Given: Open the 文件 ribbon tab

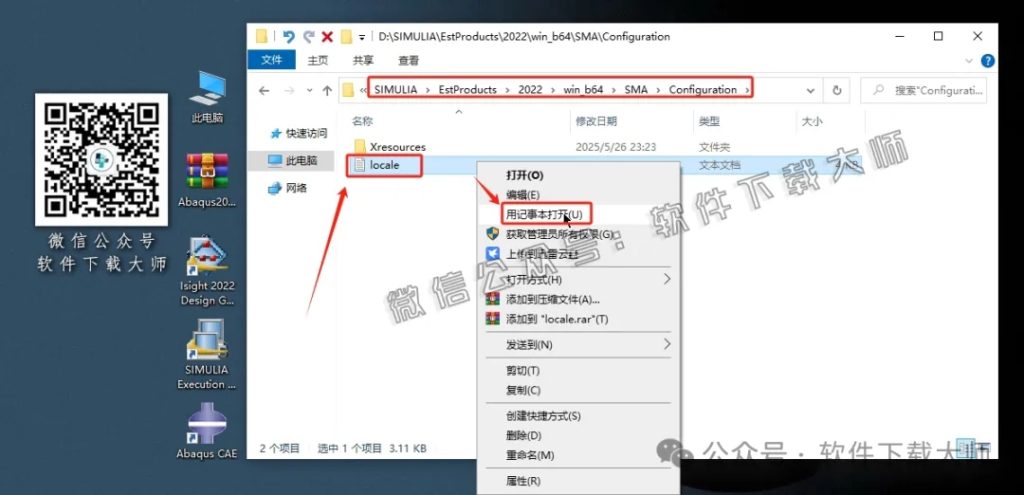Looking at the screenshot, I should coord(272,60).
